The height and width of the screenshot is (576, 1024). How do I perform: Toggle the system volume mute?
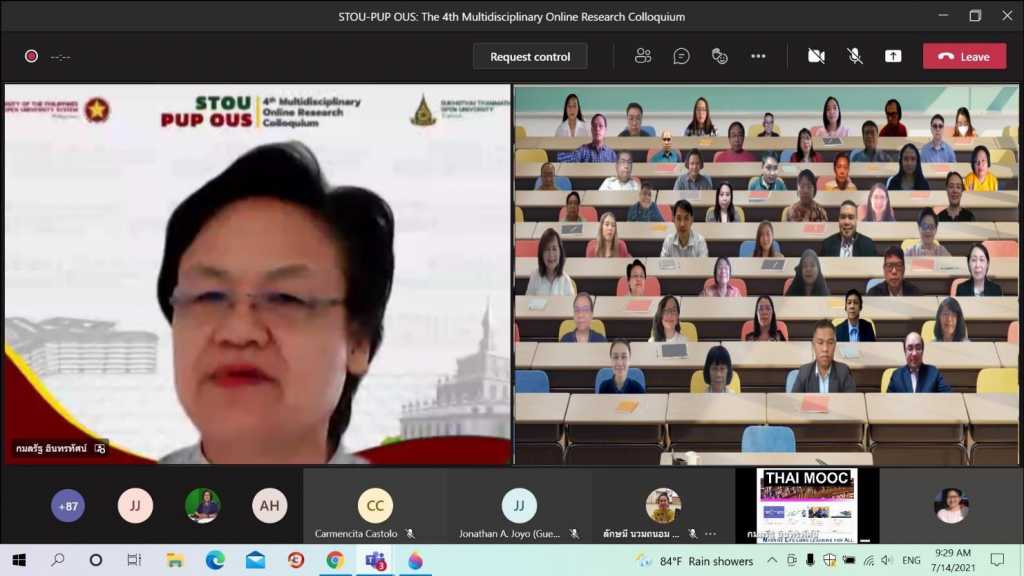[886, 561]
